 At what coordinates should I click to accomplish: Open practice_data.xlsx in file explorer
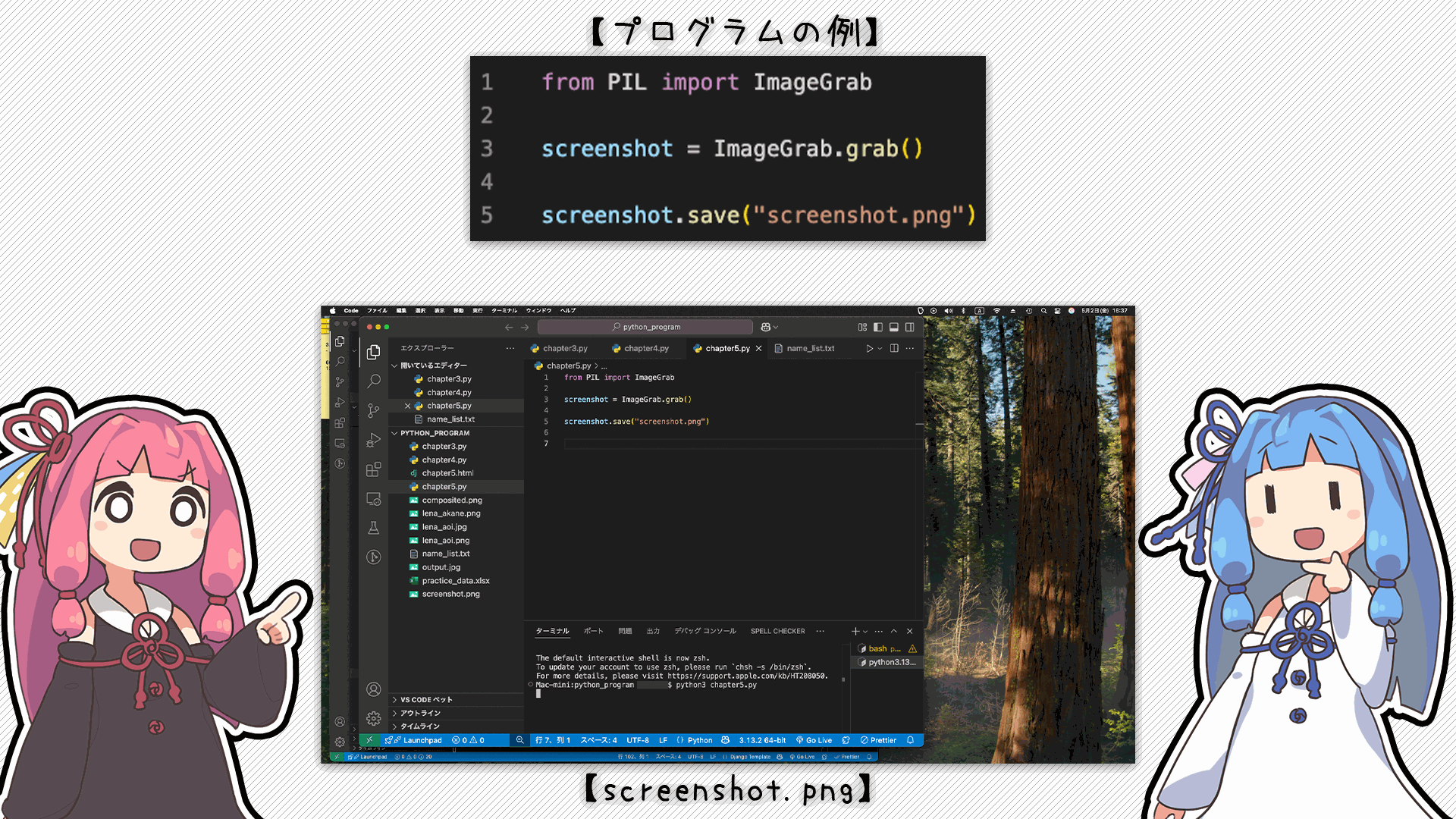pos(456,581)
